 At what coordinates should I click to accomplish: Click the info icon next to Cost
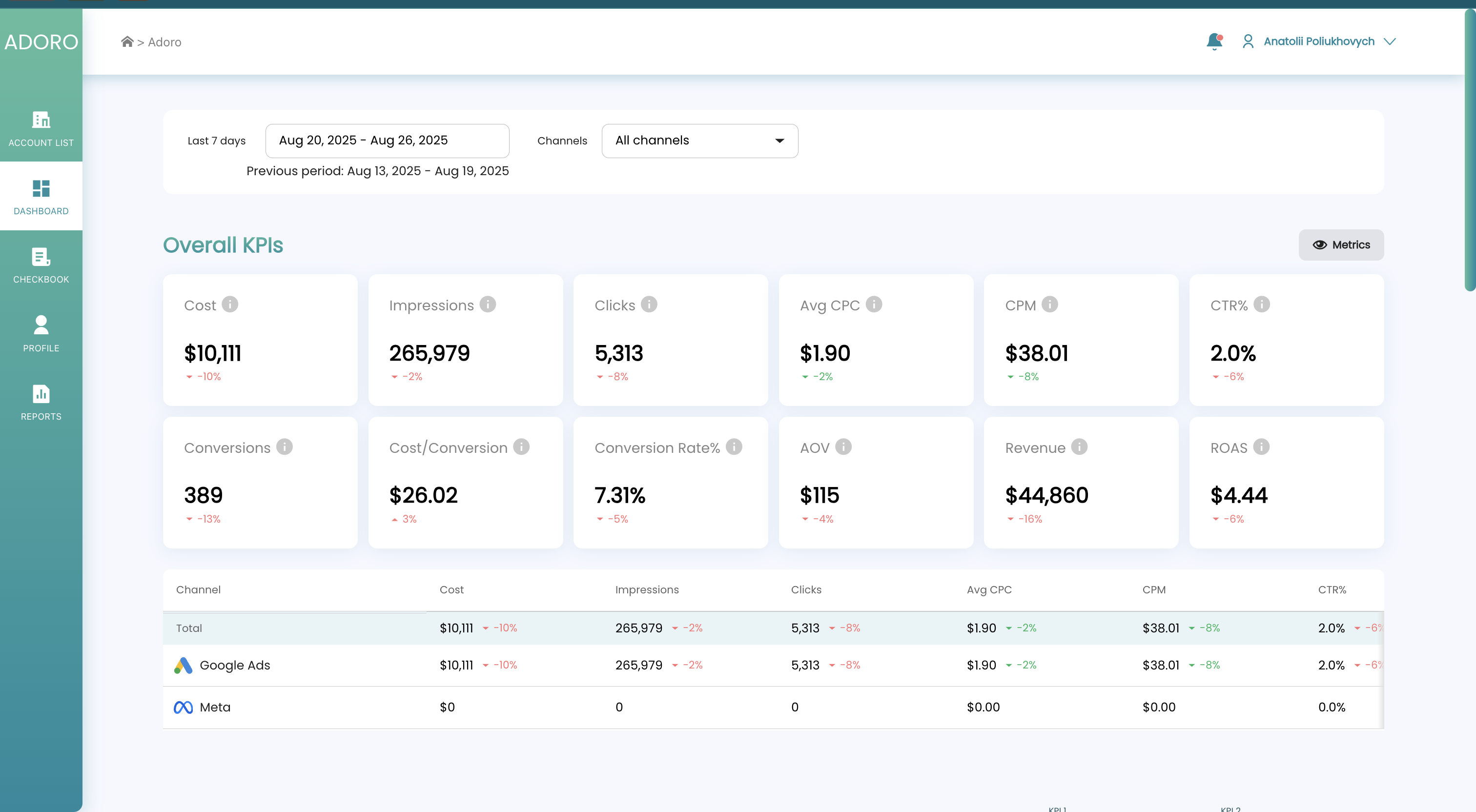click(230, 305)
